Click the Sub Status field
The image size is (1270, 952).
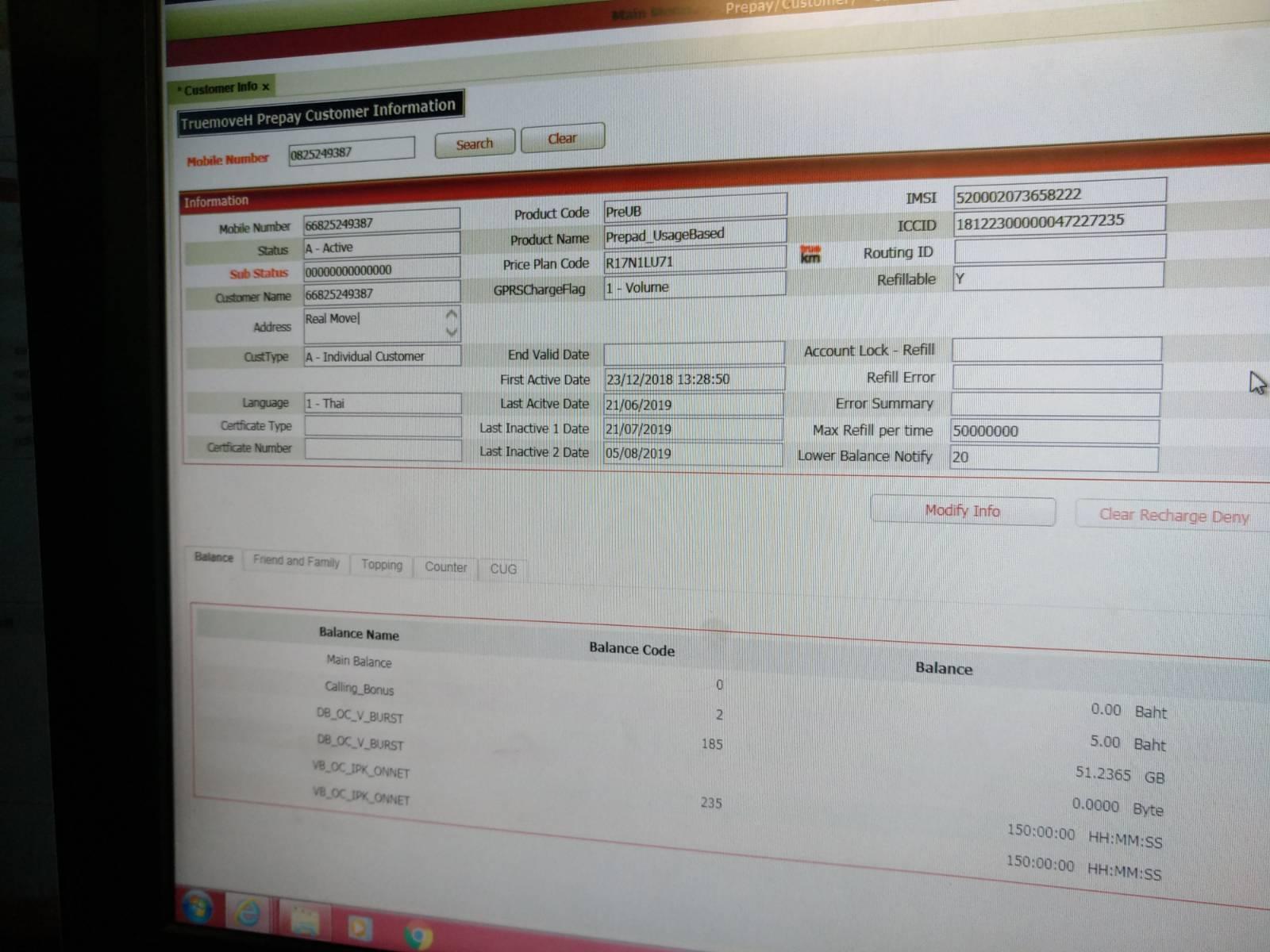coord(381,270)
